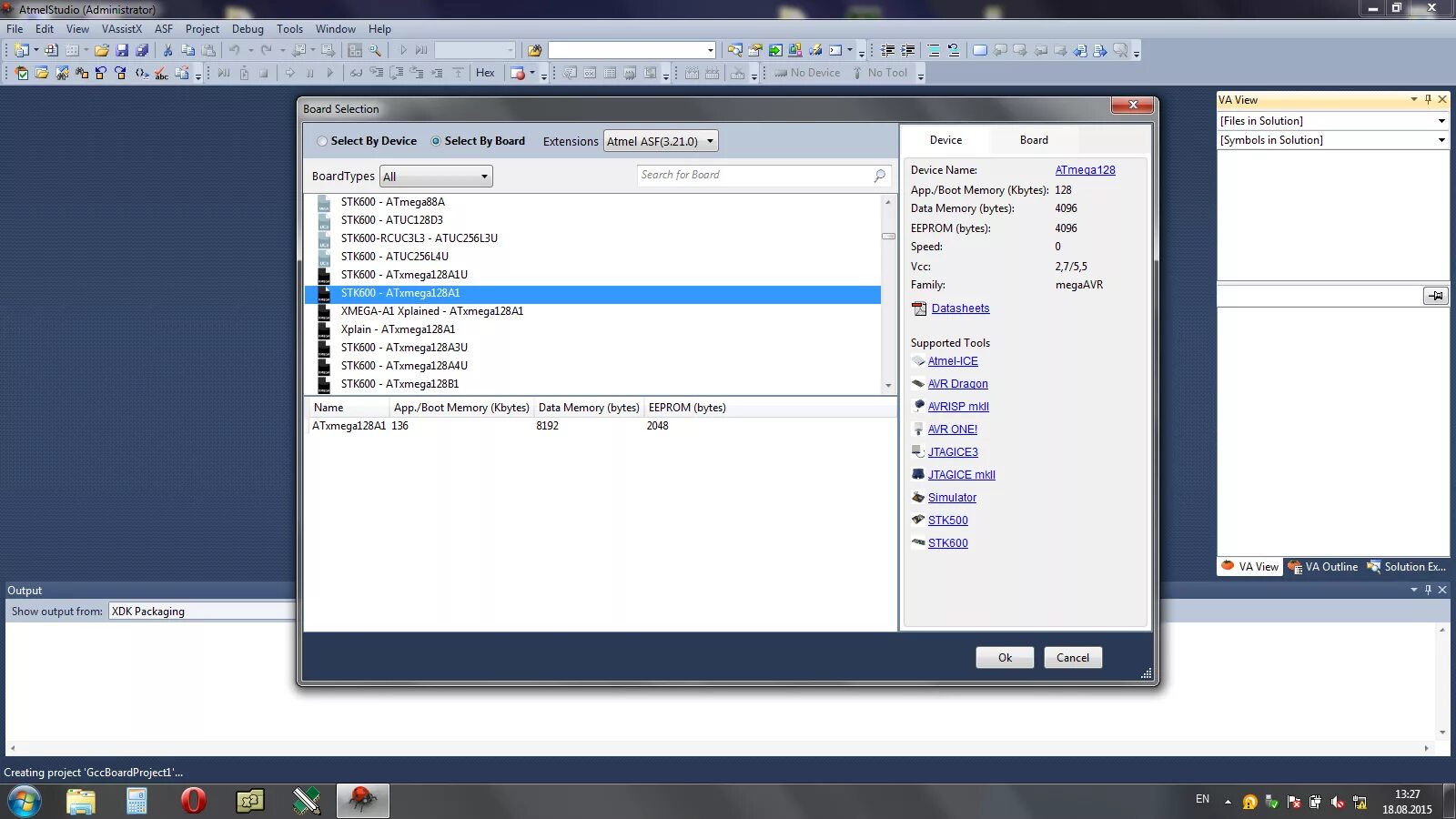Open the Atmel-ICE tool link

pyautogui.click(x=953, y=361)
